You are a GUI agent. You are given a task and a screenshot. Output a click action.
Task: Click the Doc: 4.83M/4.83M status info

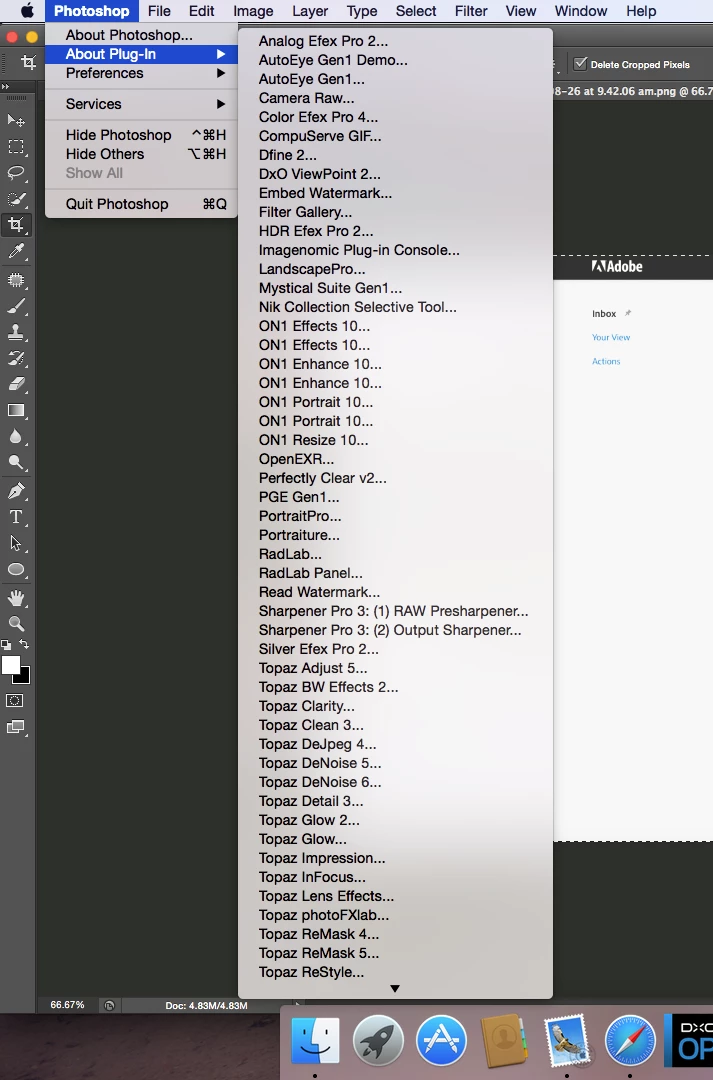coord(206,1006)
